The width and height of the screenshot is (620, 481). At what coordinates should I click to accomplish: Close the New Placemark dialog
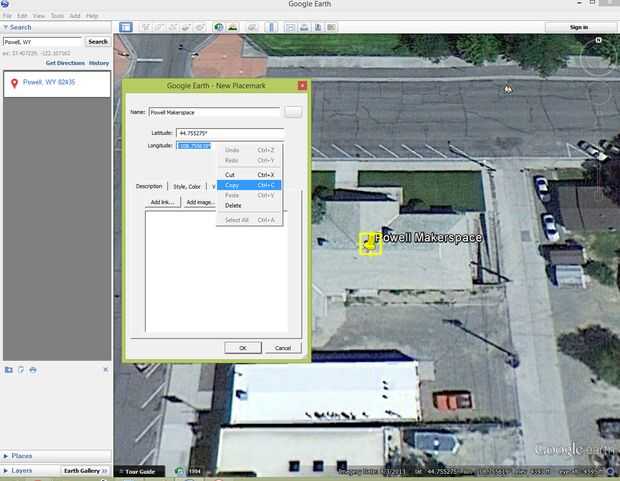[x=302, y=85]
